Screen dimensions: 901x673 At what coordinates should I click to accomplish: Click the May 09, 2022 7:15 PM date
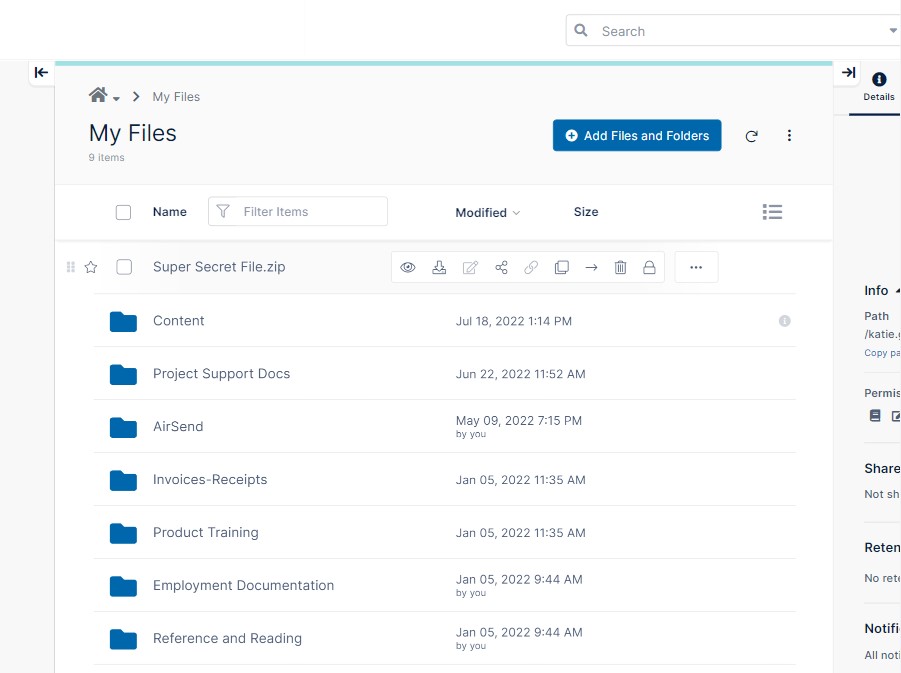(519, 421)
